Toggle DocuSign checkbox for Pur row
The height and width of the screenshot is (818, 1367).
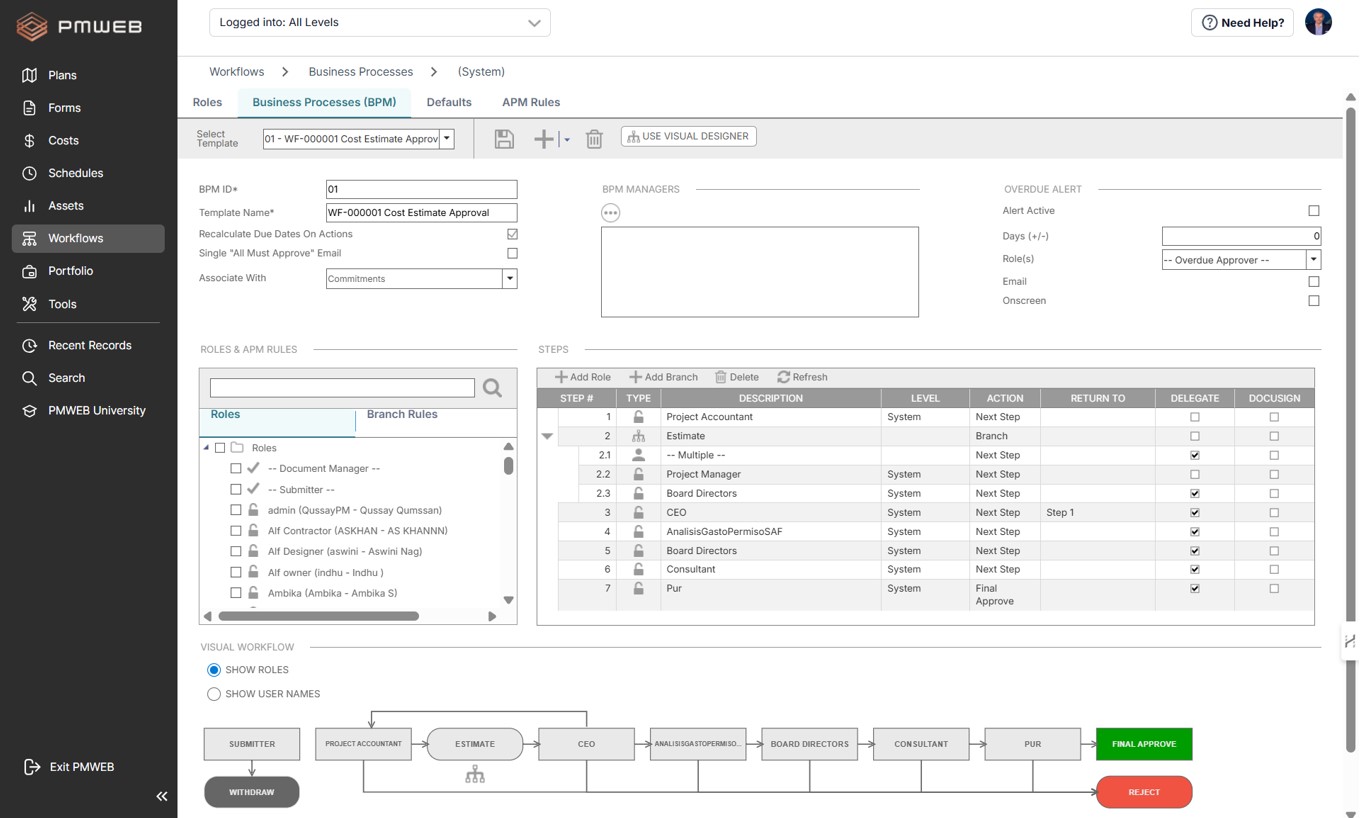(x=1274, y=588)
